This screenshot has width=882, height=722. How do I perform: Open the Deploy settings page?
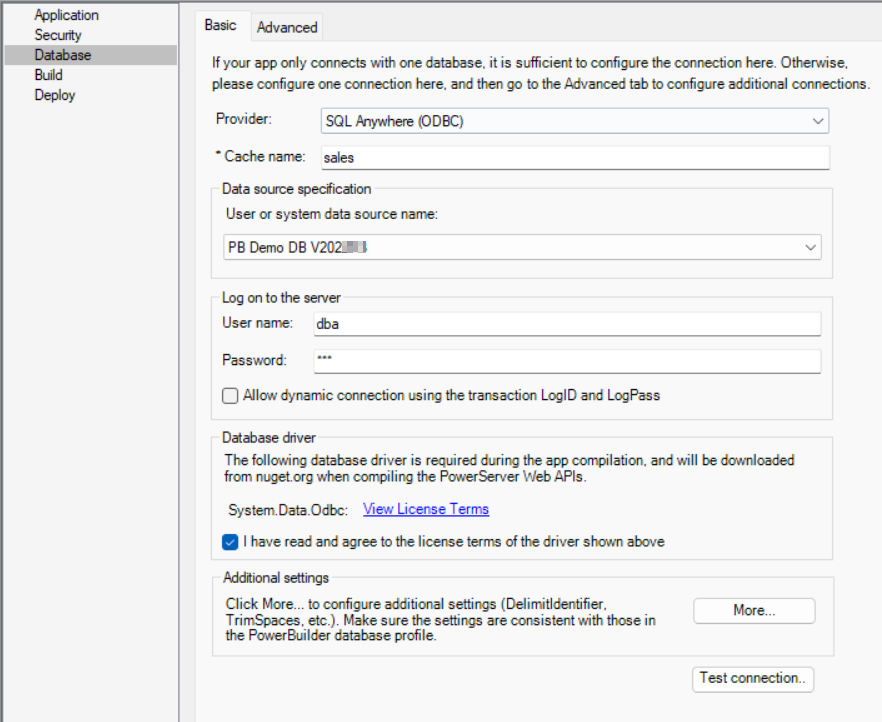(x=54, y=95)
